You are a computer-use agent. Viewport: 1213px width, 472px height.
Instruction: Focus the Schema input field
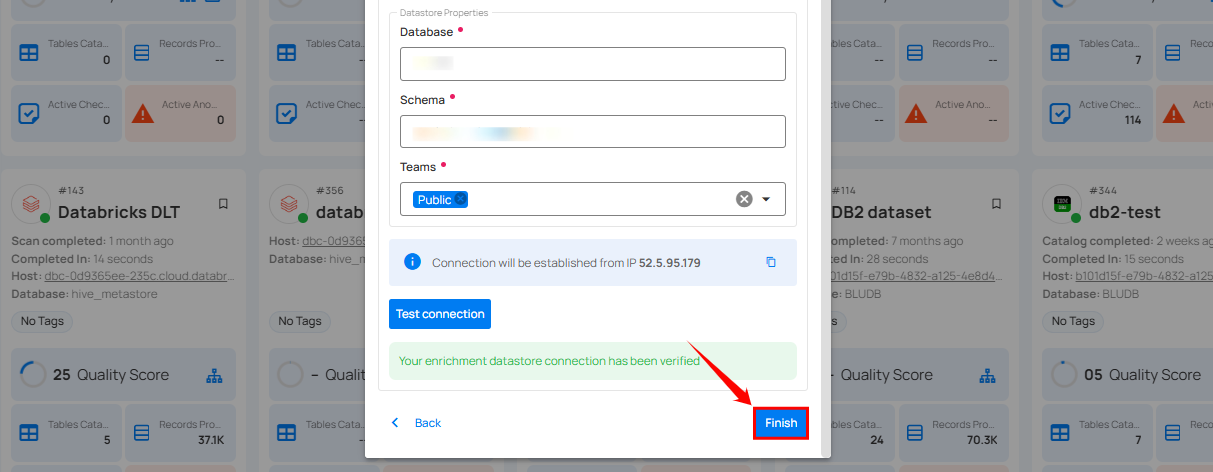[592, 132]
